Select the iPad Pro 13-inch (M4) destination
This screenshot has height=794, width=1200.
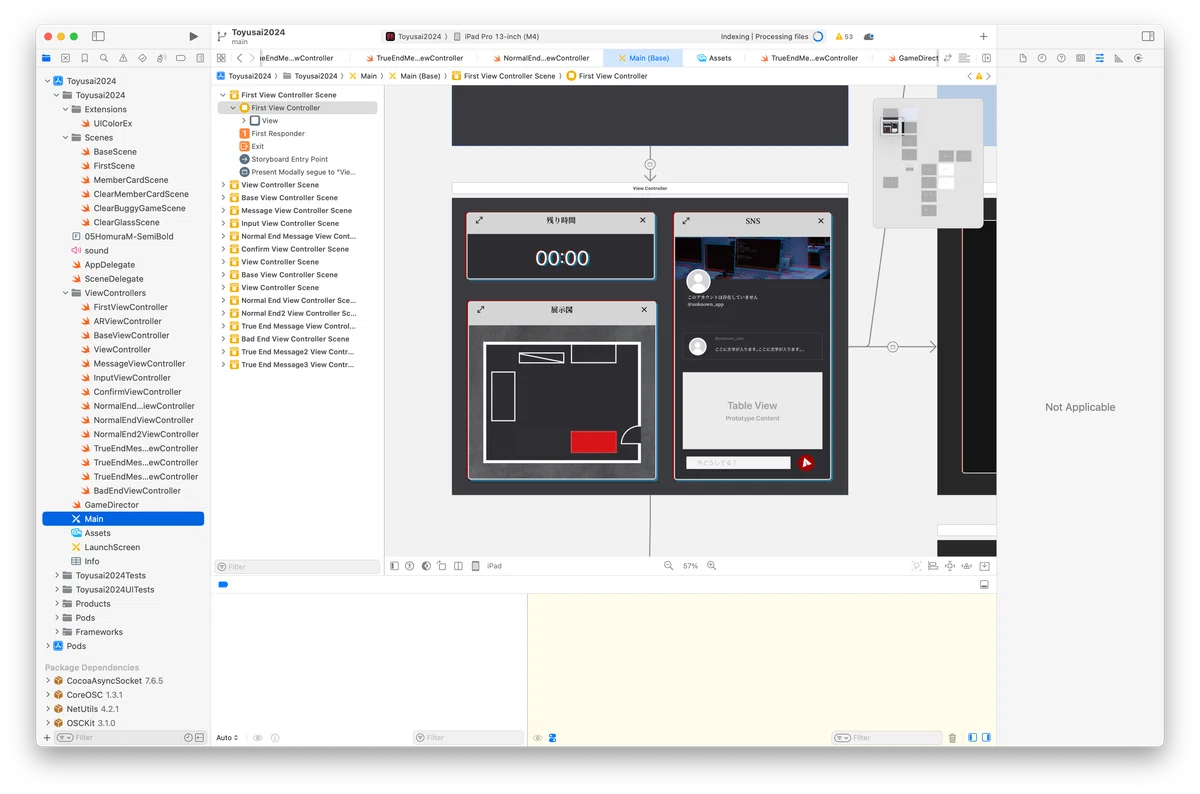tap(503, 36)
